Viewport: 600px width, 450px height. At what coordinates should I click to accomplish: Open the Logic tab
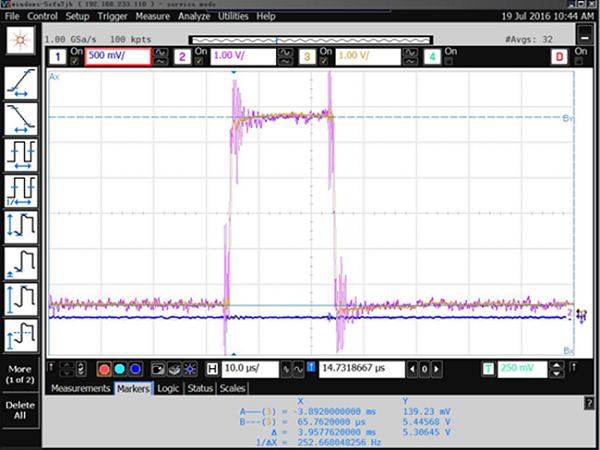click(167, 388)
